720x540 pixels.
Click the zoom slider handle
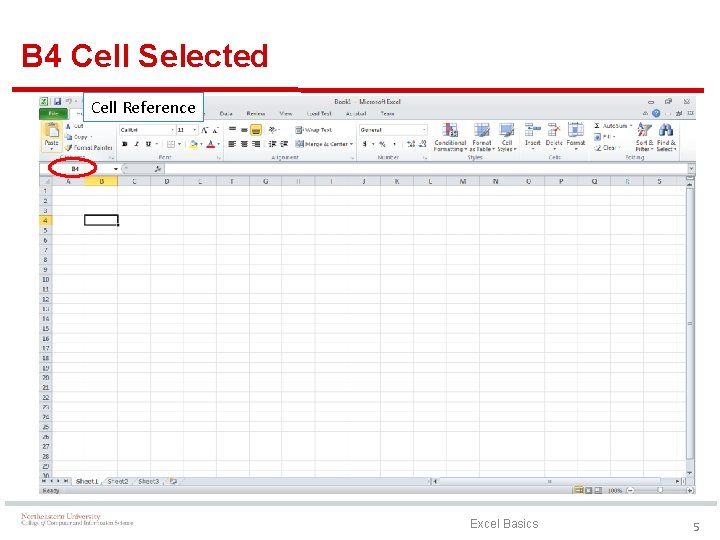click(x=660, y=490)
